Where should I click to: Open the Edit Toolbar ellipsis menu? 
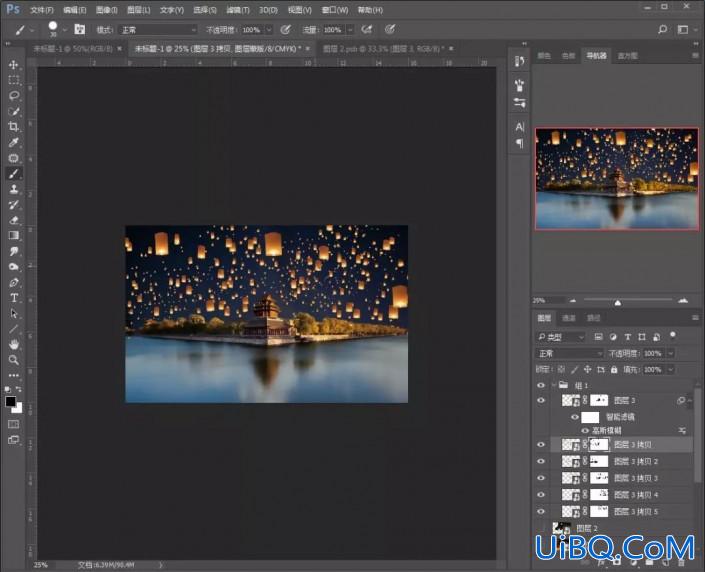13,375
